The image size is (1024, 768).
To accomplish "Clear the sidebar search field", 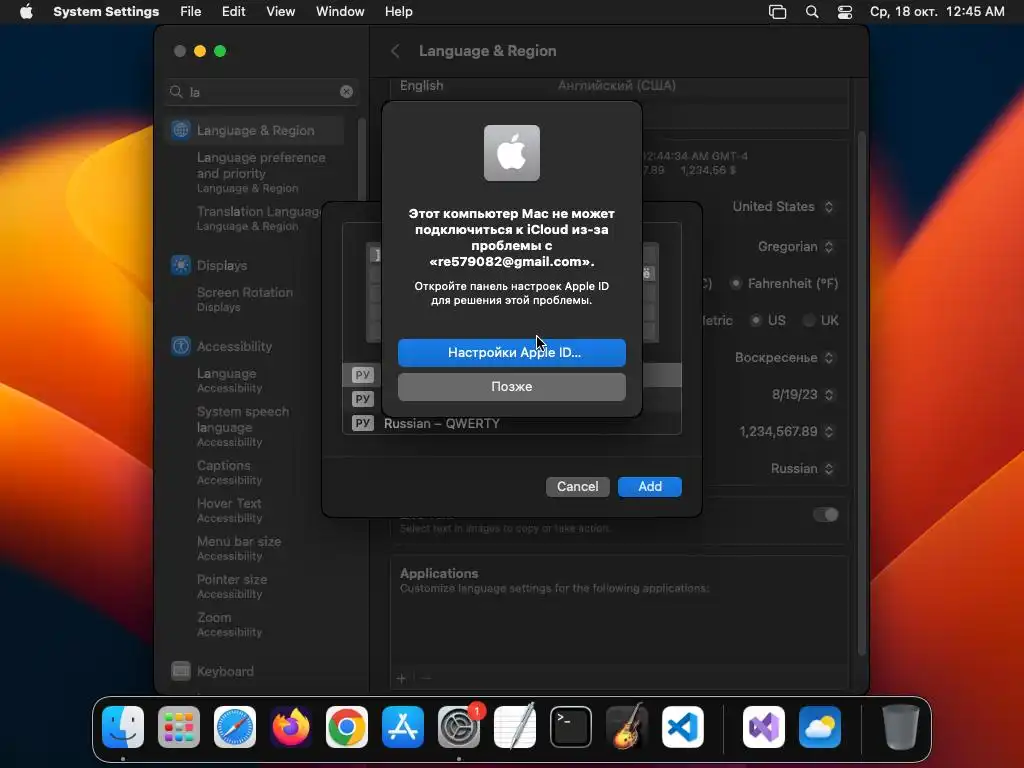I will pyautogui.click(x=346, y=92).
